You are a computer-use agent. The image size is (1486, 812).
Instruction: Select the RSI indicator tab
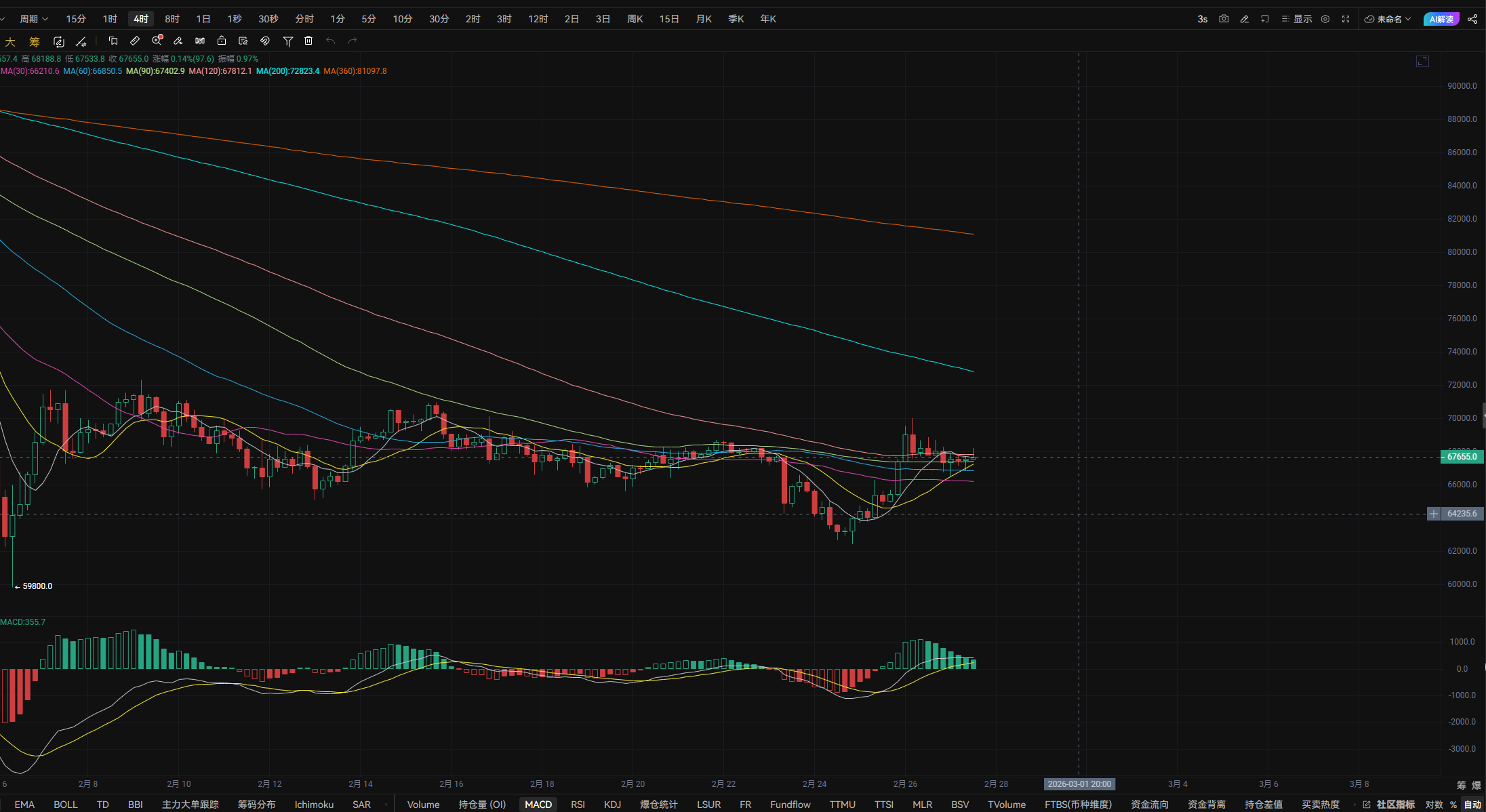point(578,805)
